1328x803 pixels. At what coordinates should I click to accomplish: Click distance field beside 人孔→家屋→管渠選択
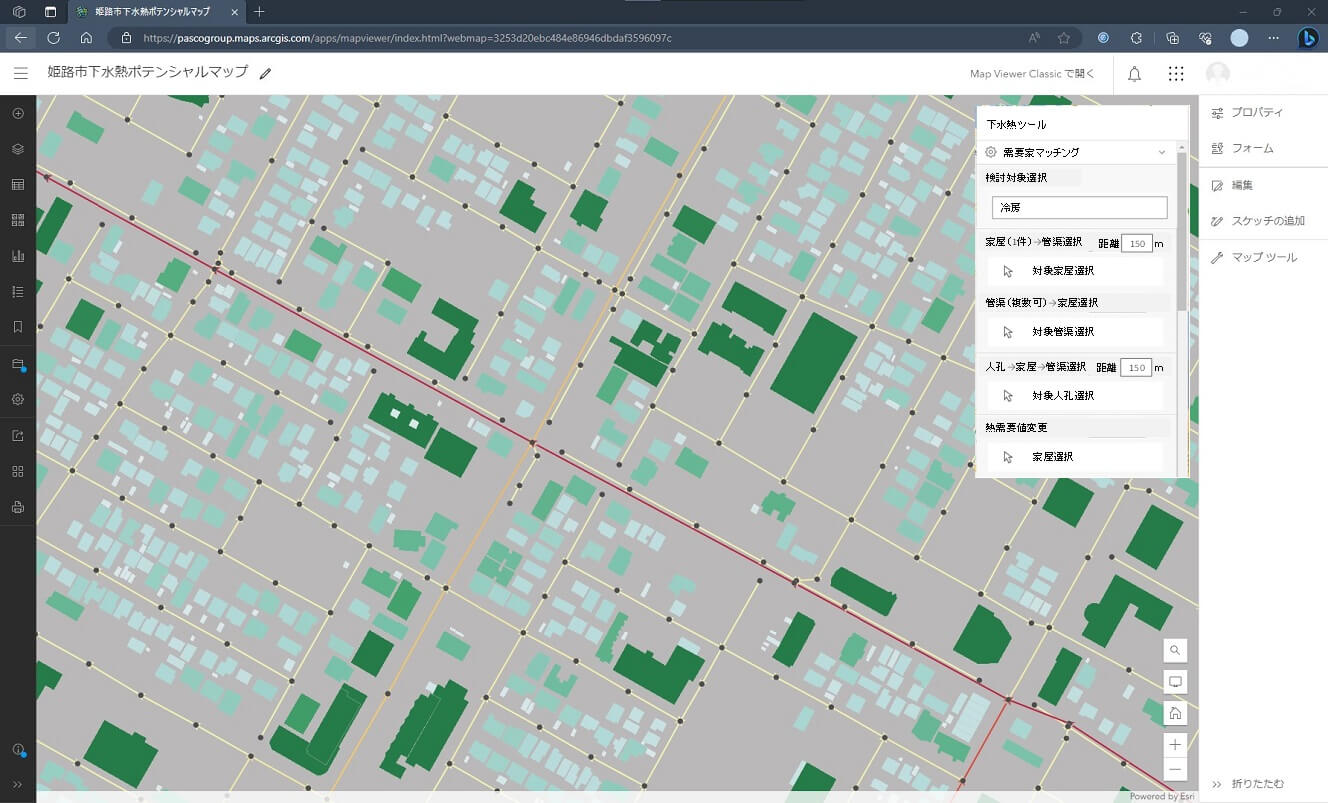tap(1136, 368)
